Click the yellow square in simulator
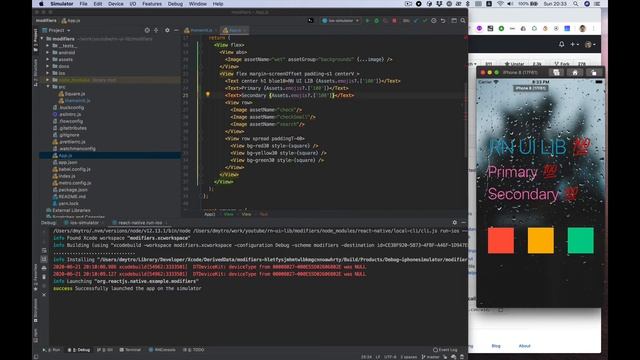The image size is (640, 360). [541, 240]
